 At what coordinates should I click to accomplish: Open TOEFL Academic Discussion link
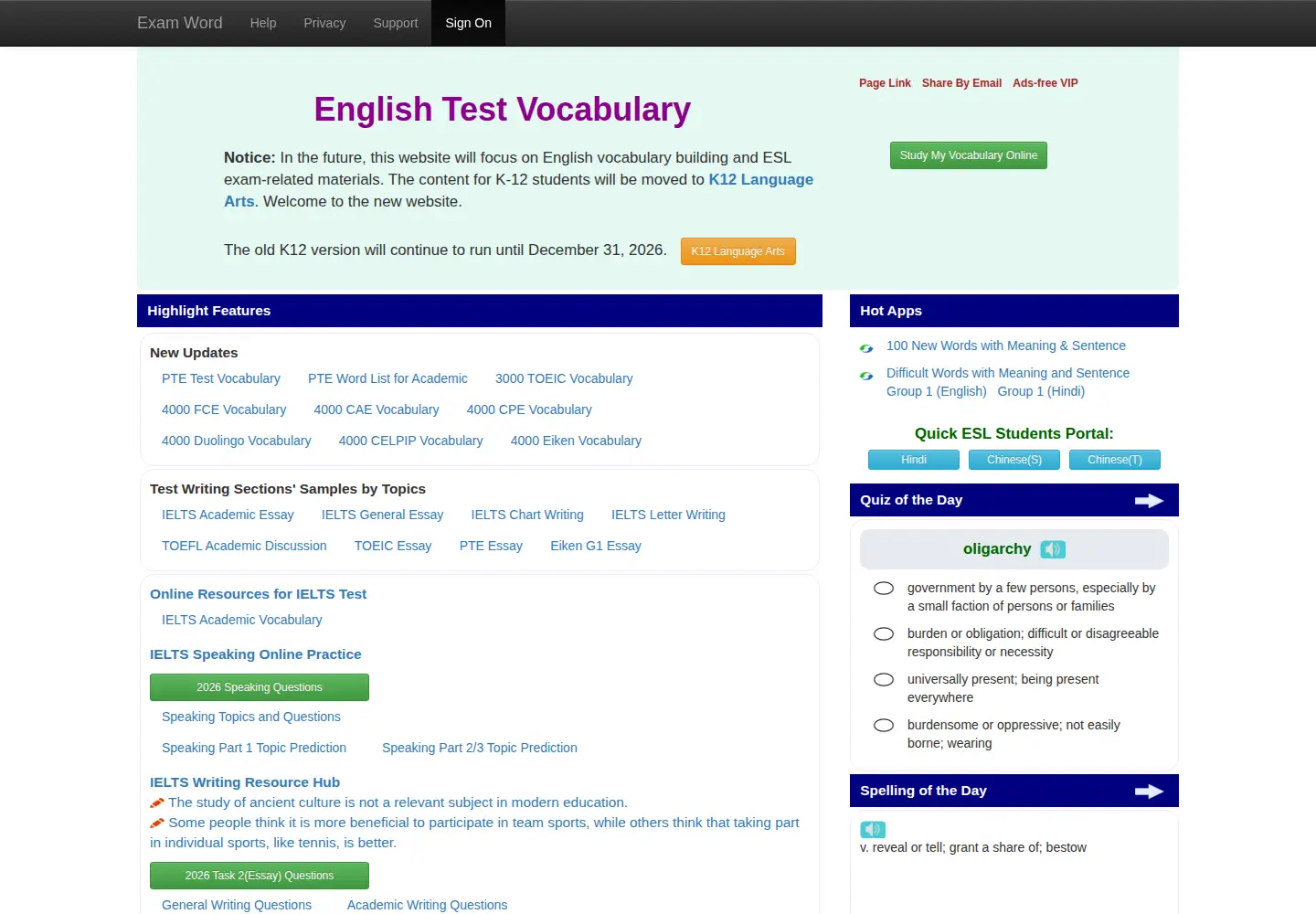pyautogui.click(x=244, y=546)
